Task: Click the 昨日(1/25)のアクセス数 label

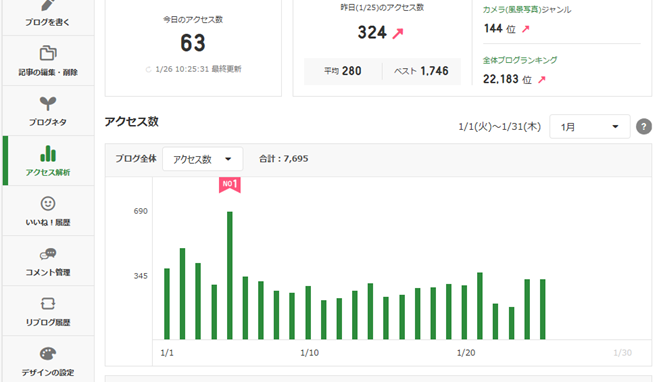Action: click(x=382, y=8)
